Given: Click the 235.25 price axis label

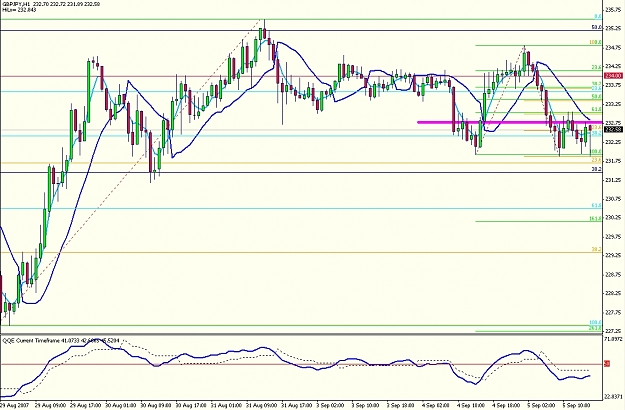Looking at the screenshot, I should coord(614,28).
